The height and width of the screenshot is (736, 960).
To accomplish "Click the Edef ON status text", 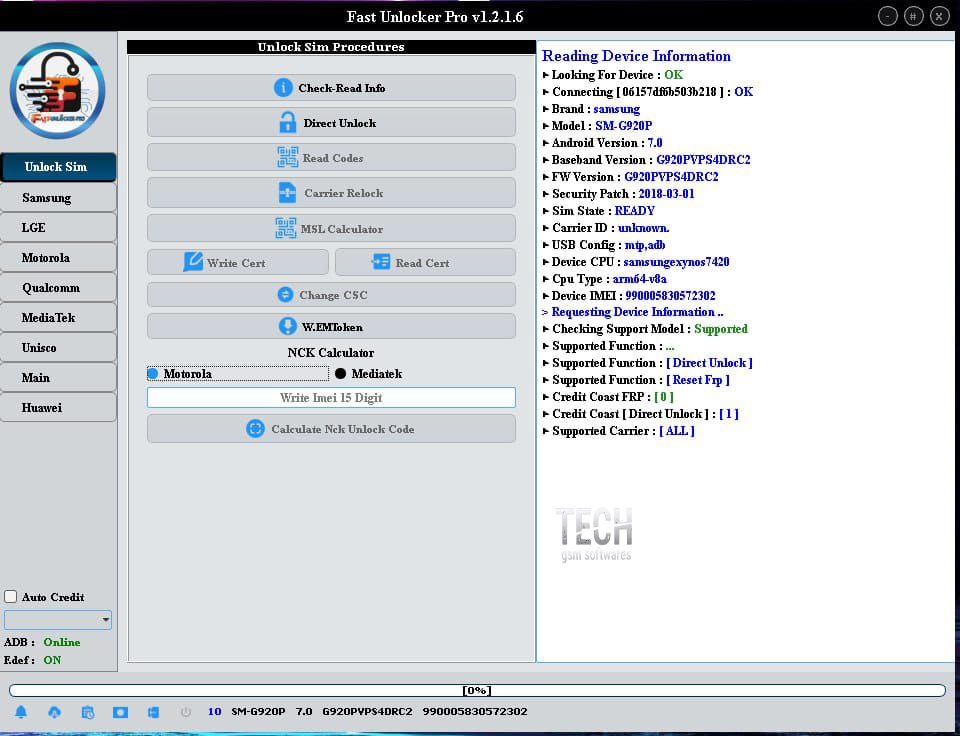I will 52,660.
